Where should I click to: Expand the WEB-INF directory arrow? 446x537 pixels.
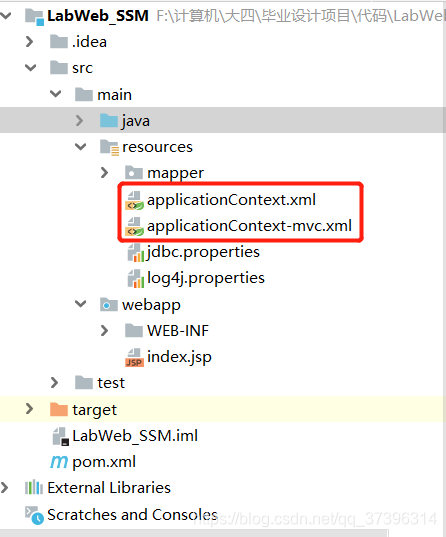[x=104, y=330]
